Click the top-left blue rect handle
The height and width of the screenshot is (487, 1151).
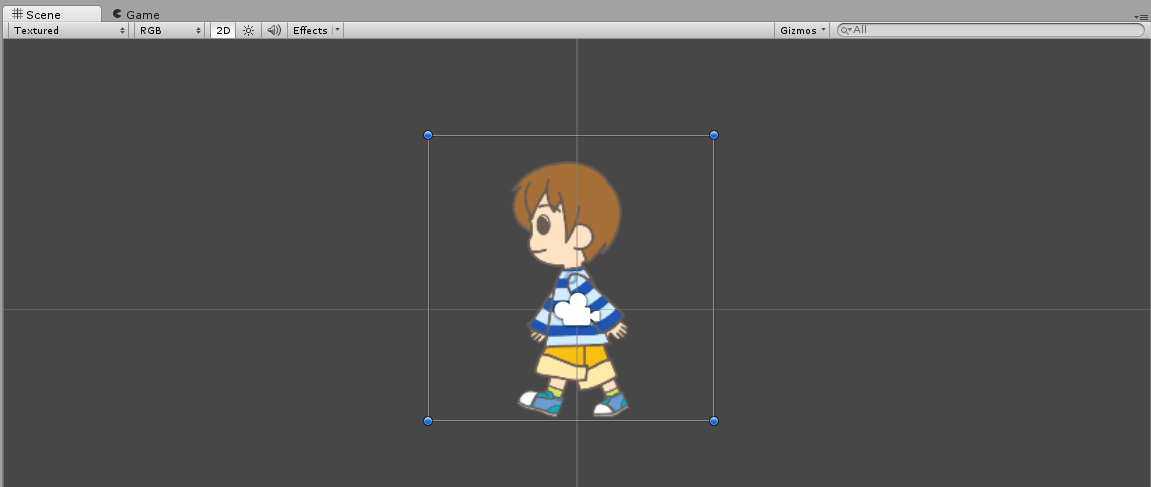[x=428, y=135]
